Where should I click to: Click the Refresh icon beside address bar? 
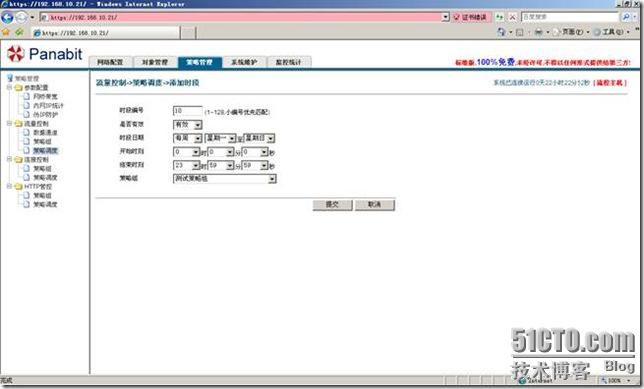coord(499,17)
